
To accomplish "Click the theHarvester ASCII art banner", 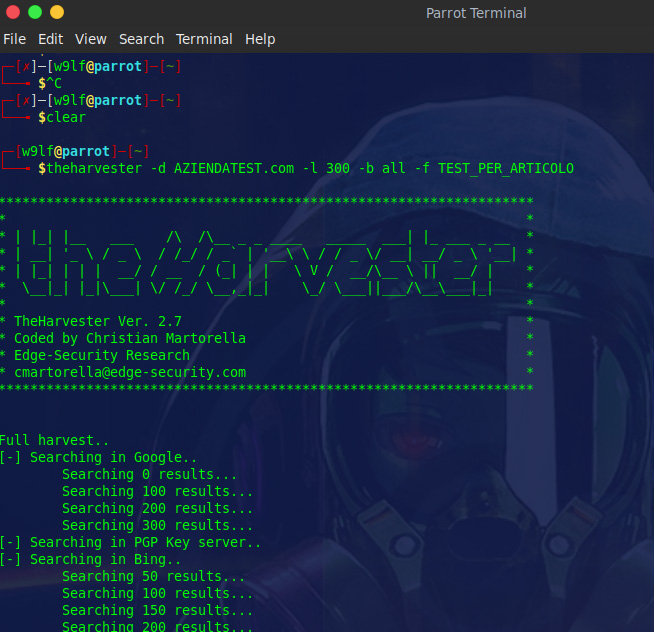I will [266, 263].
